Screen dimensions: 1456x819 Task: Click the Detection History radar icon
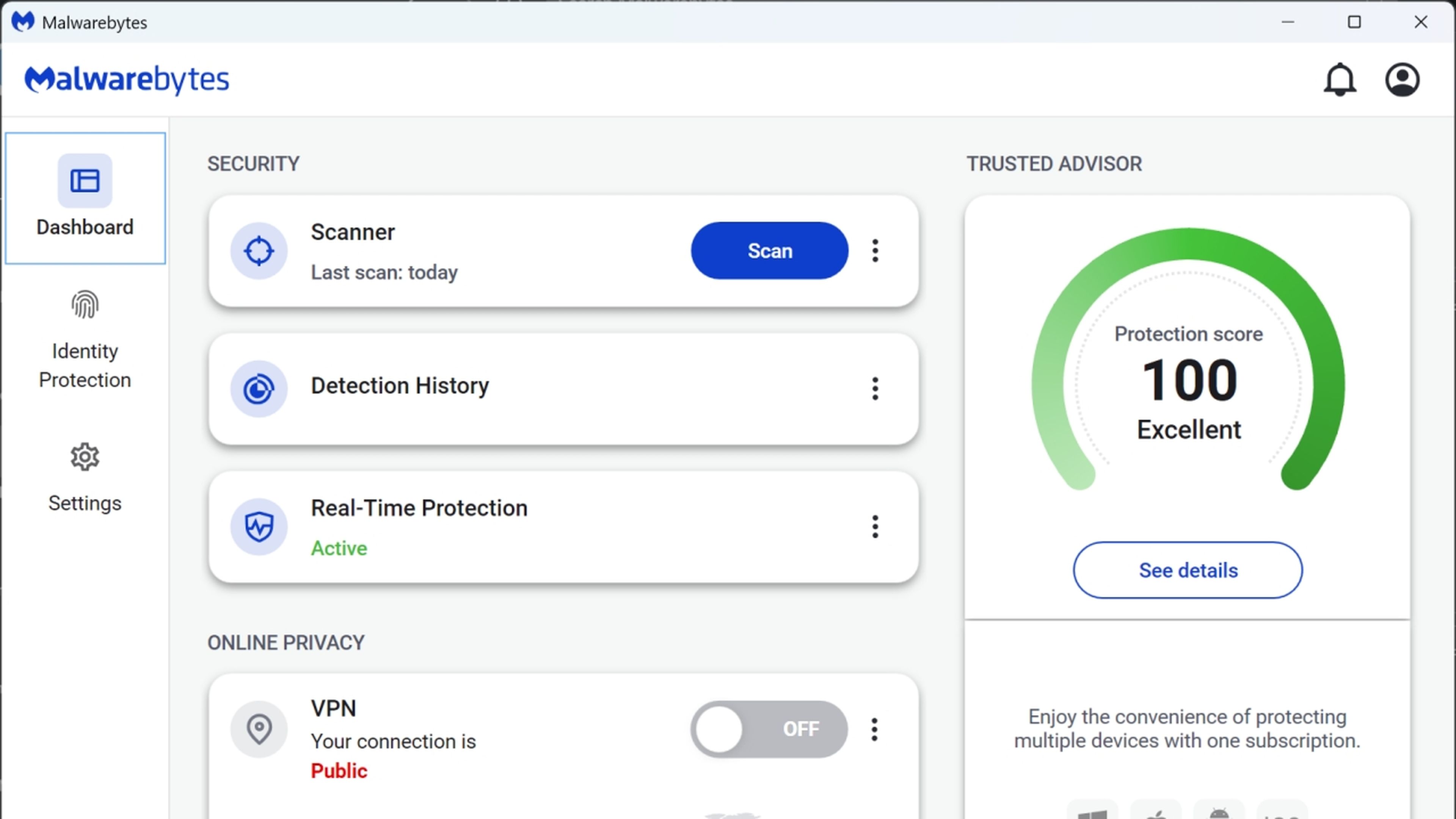(259, 389)
